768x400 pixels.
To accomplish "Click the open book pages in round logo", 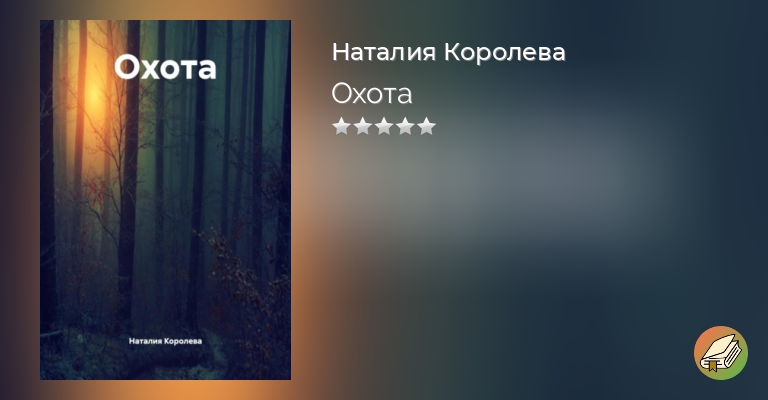I will tap(721, 351).
